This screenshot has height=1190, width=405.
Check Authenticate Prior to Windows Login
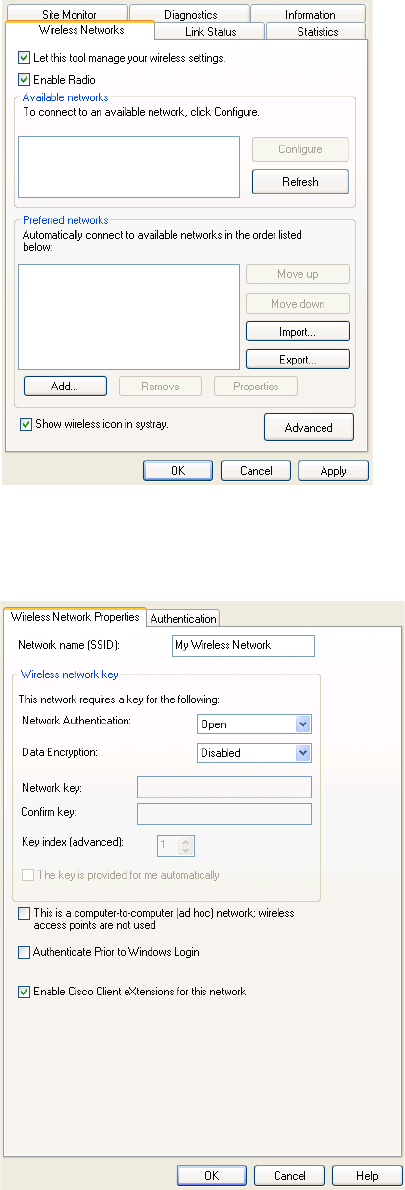25,952
